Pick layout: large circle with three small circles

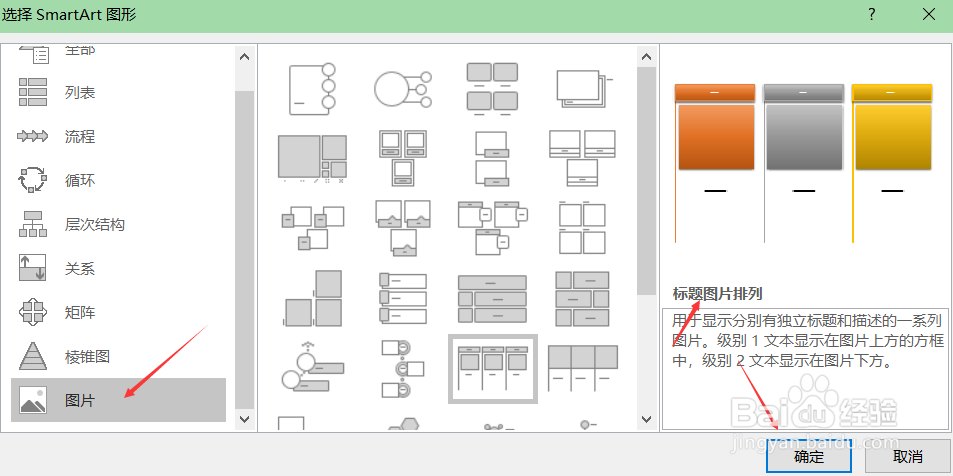click(x=402, y=89)
